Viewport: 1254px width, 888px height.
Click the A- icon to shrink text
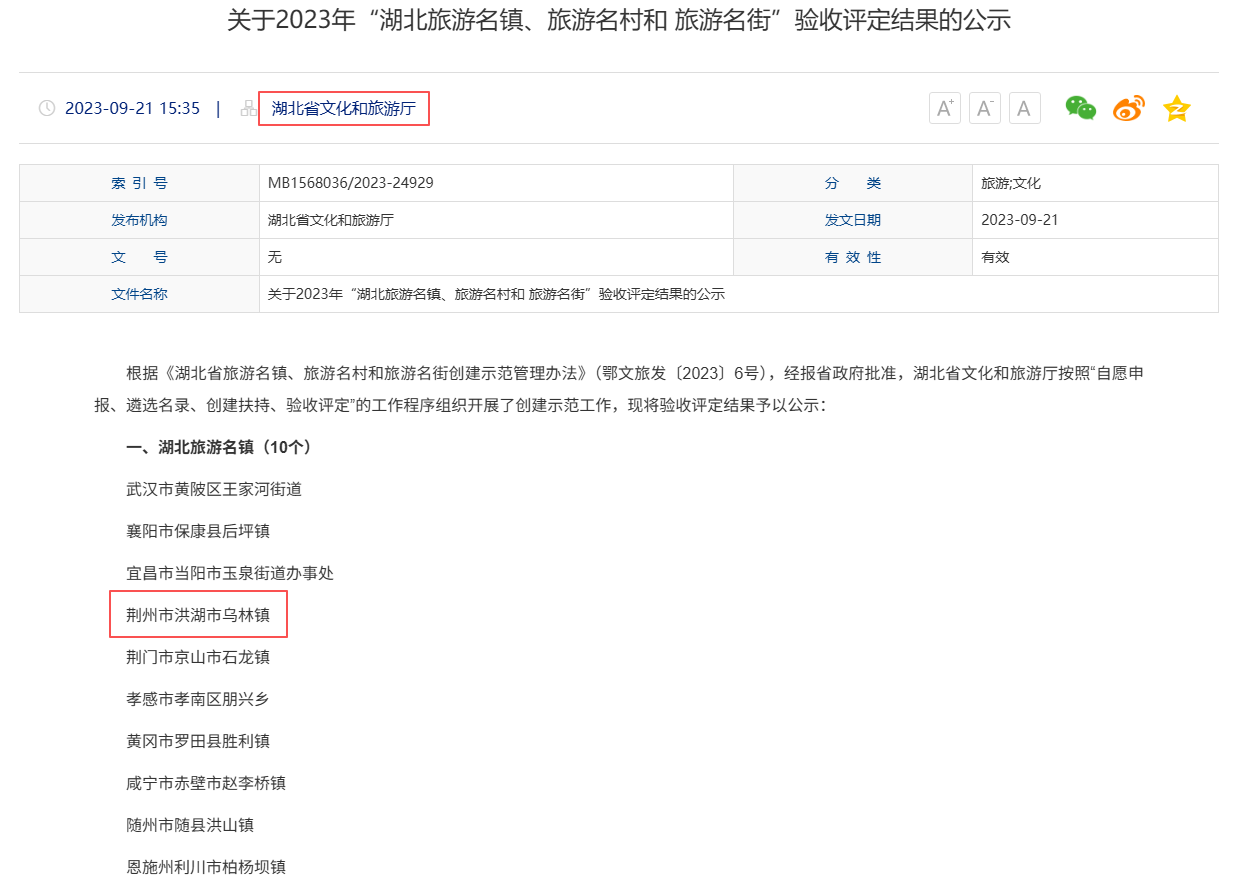click(x=984, y=108)
